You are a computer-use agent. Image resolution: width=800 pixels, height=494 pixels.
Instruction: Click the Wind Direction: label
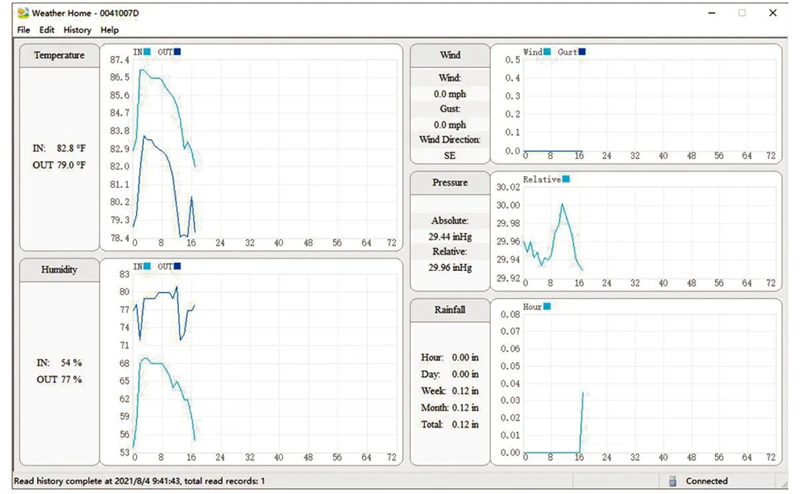450,140
